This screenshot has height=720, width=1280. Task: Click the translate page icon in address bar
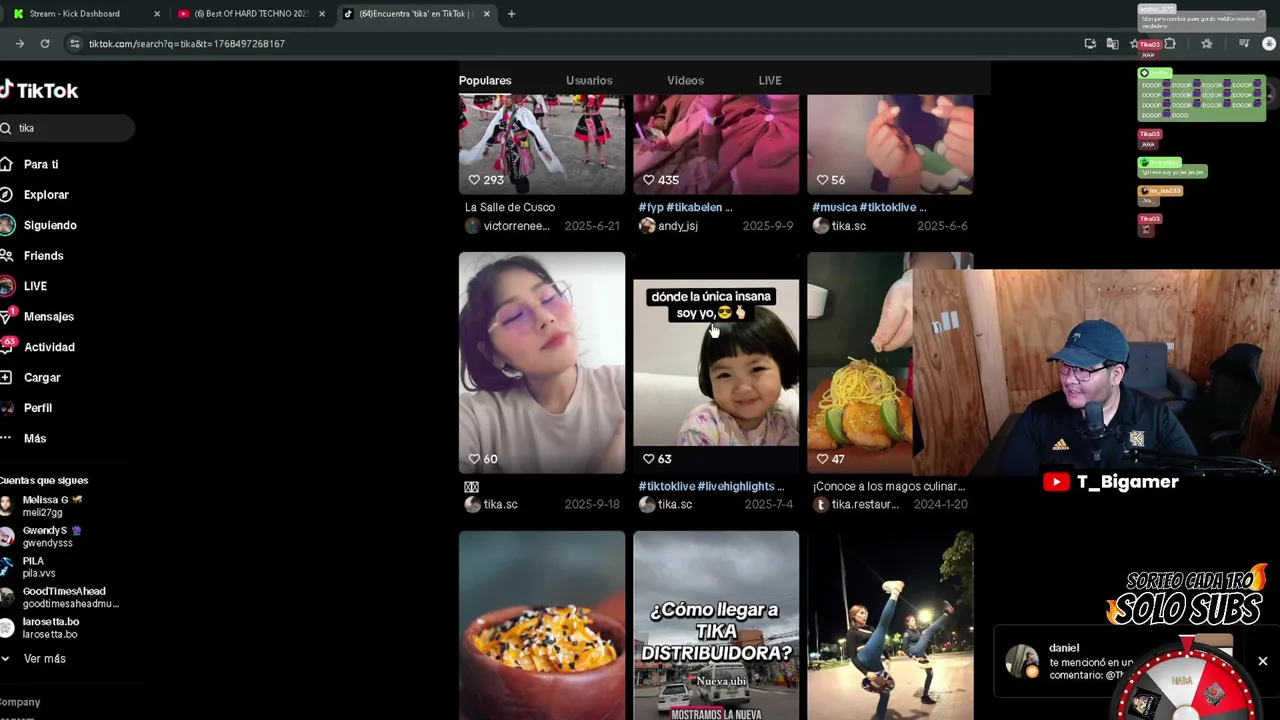(1112, 44)
